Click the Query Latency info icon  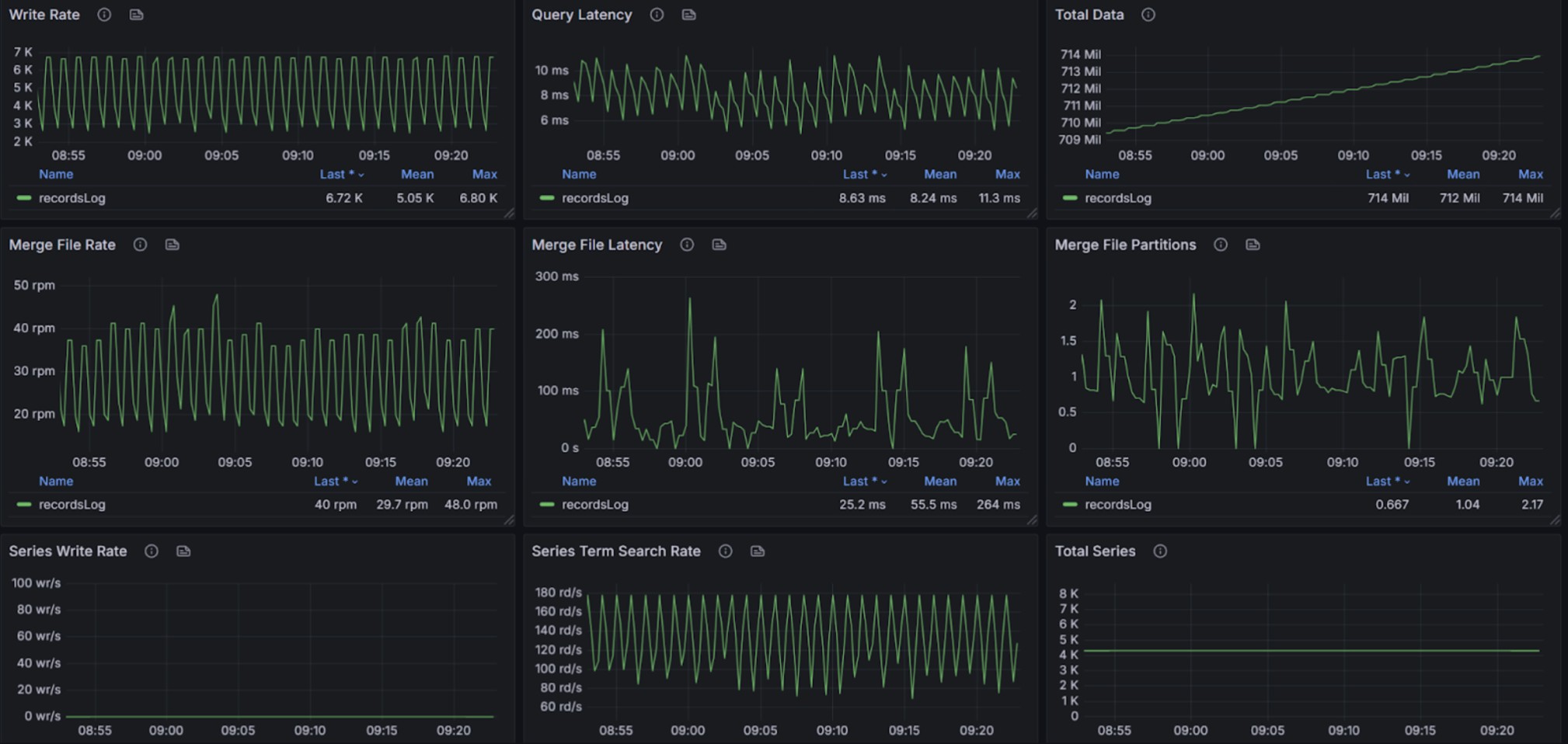pos(657,15)
